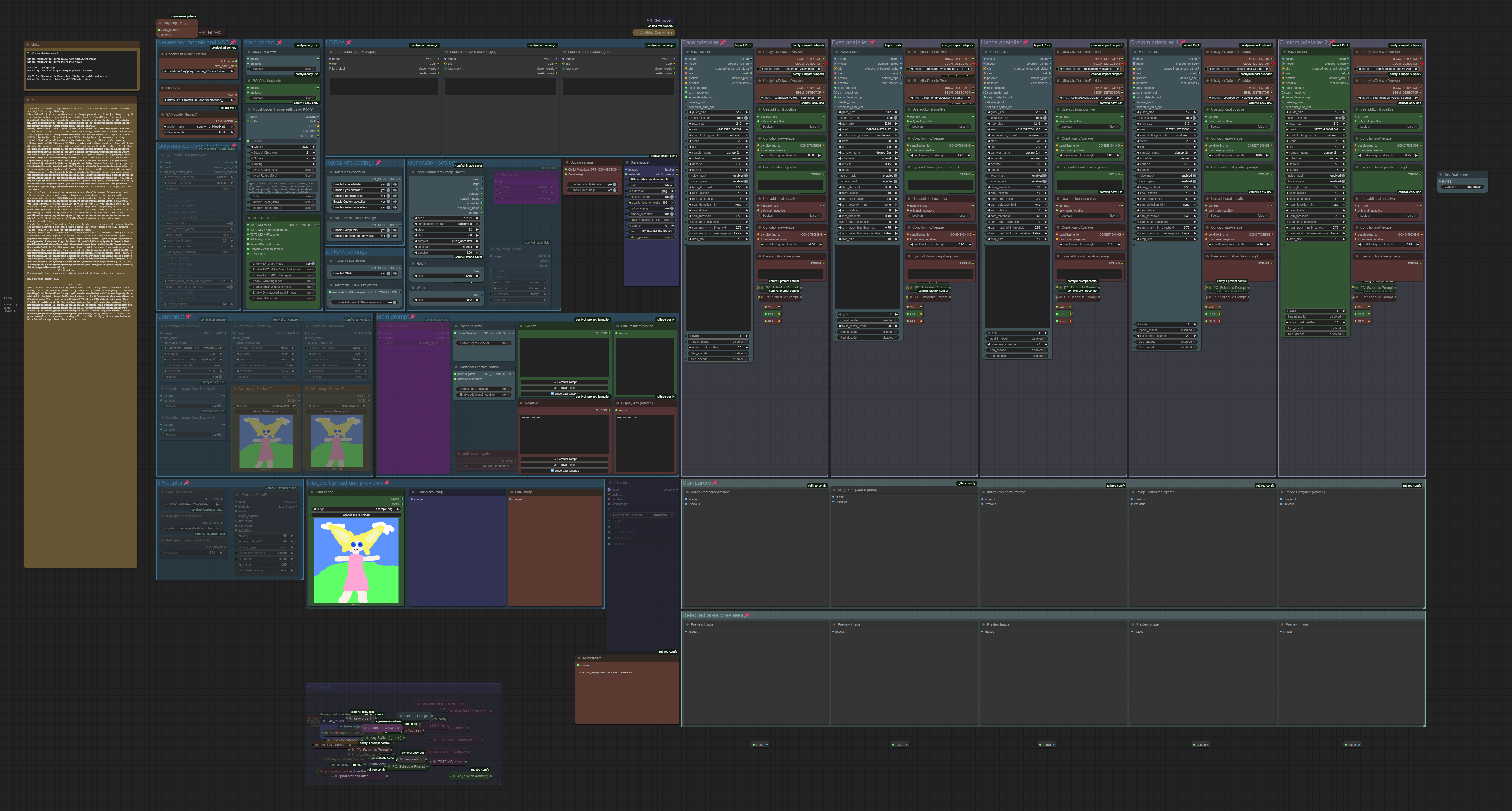Click the pin icon next to LORAs title
The height and width of the screenshot is (811, 1512).
[349, 42]
